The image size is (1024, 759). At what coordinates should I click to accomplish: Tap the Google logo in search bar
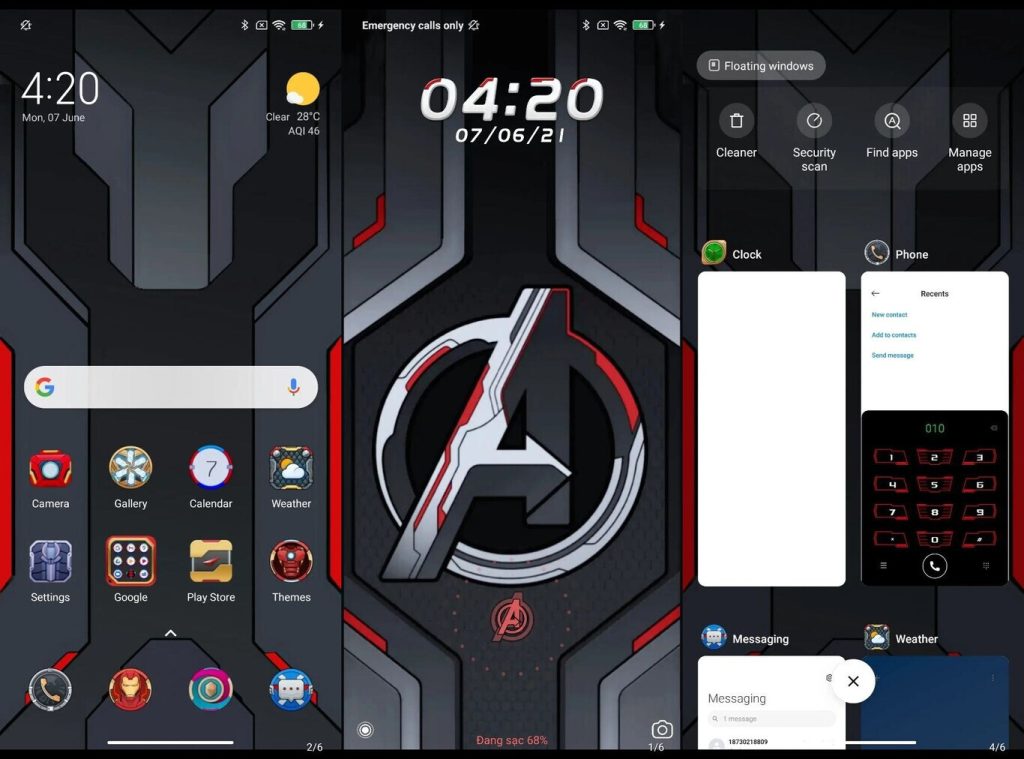(45, 387)
